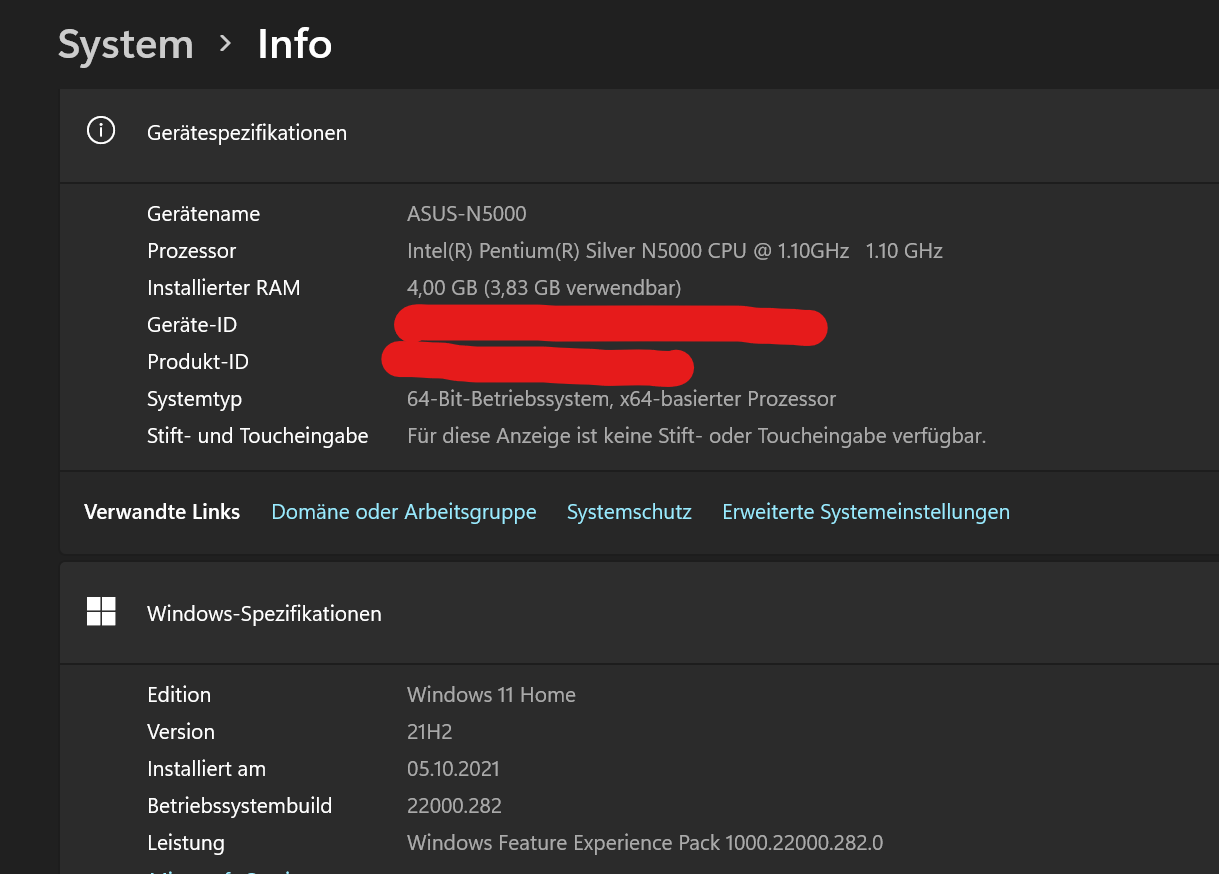Select the 64-Bit-Betriebssystem value
The image size is (1219, 874).
click(621, 399)
